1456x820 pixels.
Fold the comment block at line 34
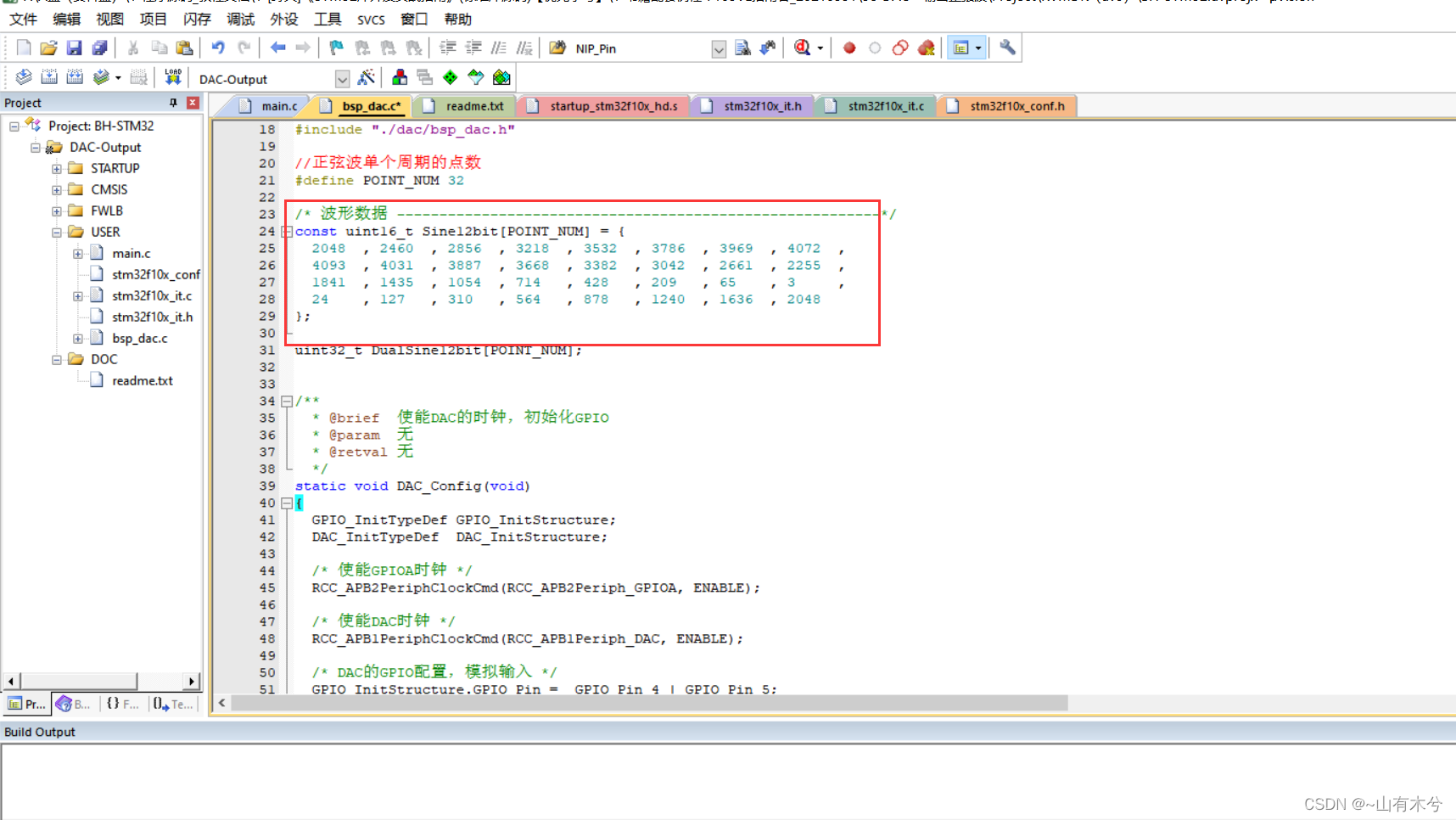pos(287,402)
